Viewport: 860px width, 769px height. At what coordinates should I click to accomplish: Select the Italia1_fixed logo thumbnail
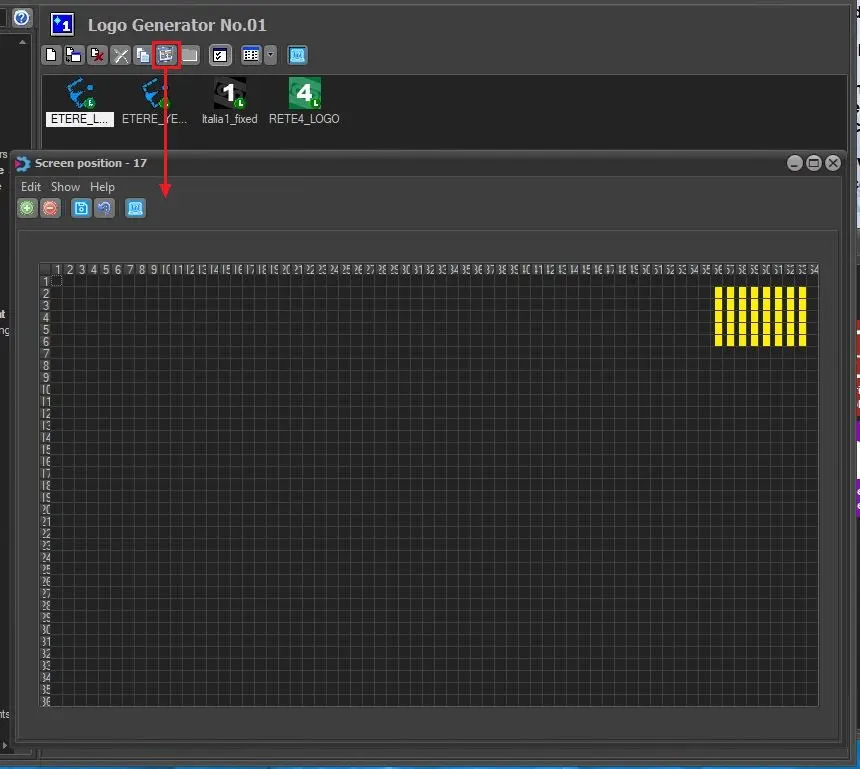point(230,95)
